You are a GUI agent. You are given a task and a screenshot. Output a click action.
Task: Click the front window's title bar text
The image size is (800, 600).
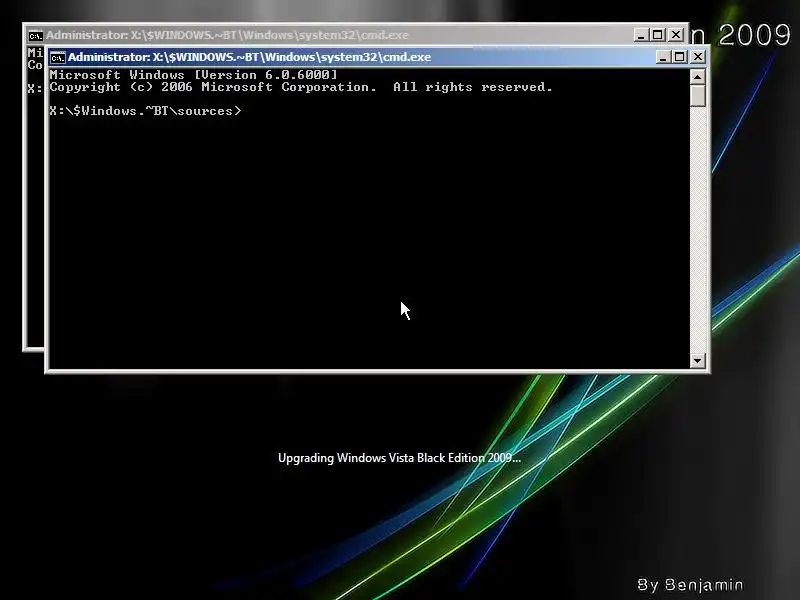249,57
